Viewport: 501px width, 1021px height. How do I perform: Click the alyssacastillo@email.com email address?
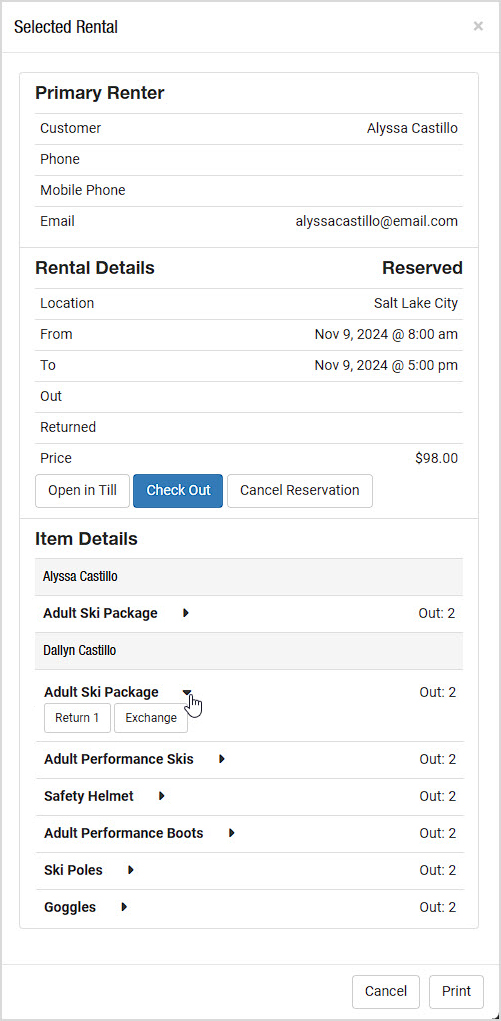[x=377, y=221]
